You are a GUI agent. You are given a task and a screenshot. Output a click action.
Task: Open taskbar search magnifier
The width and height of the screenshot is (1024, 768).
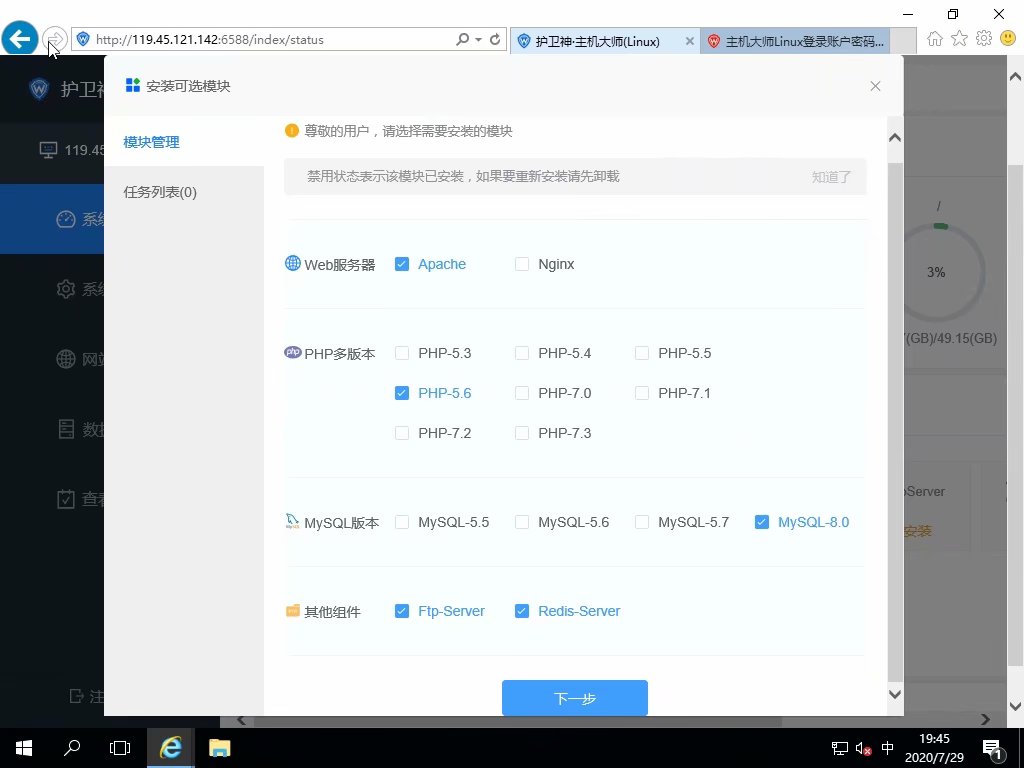tap(72, 748)
